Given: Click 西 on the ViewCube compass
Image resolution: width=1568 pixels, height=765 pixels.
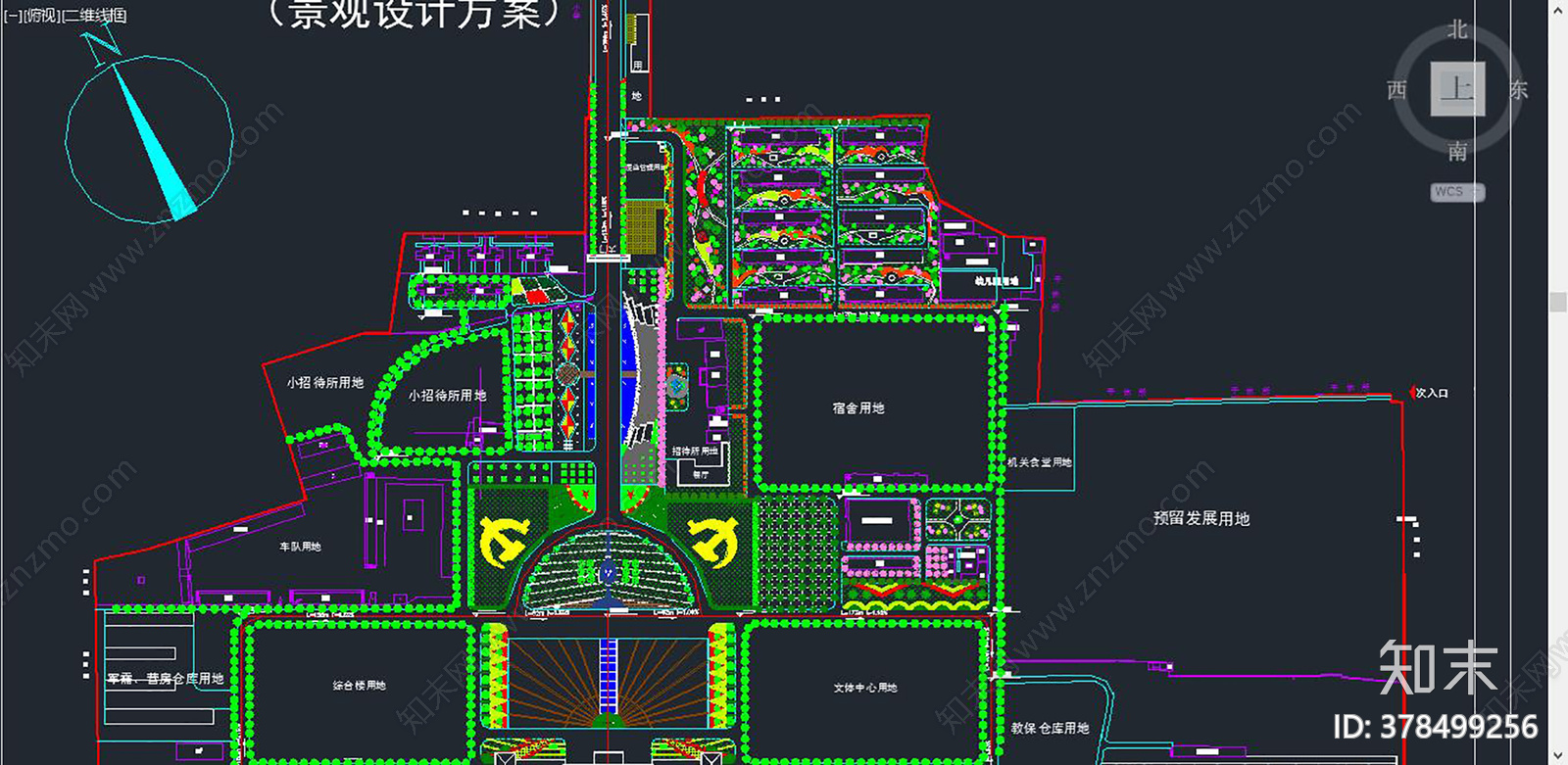Looking at the screenshot, I should [1396, 90].
